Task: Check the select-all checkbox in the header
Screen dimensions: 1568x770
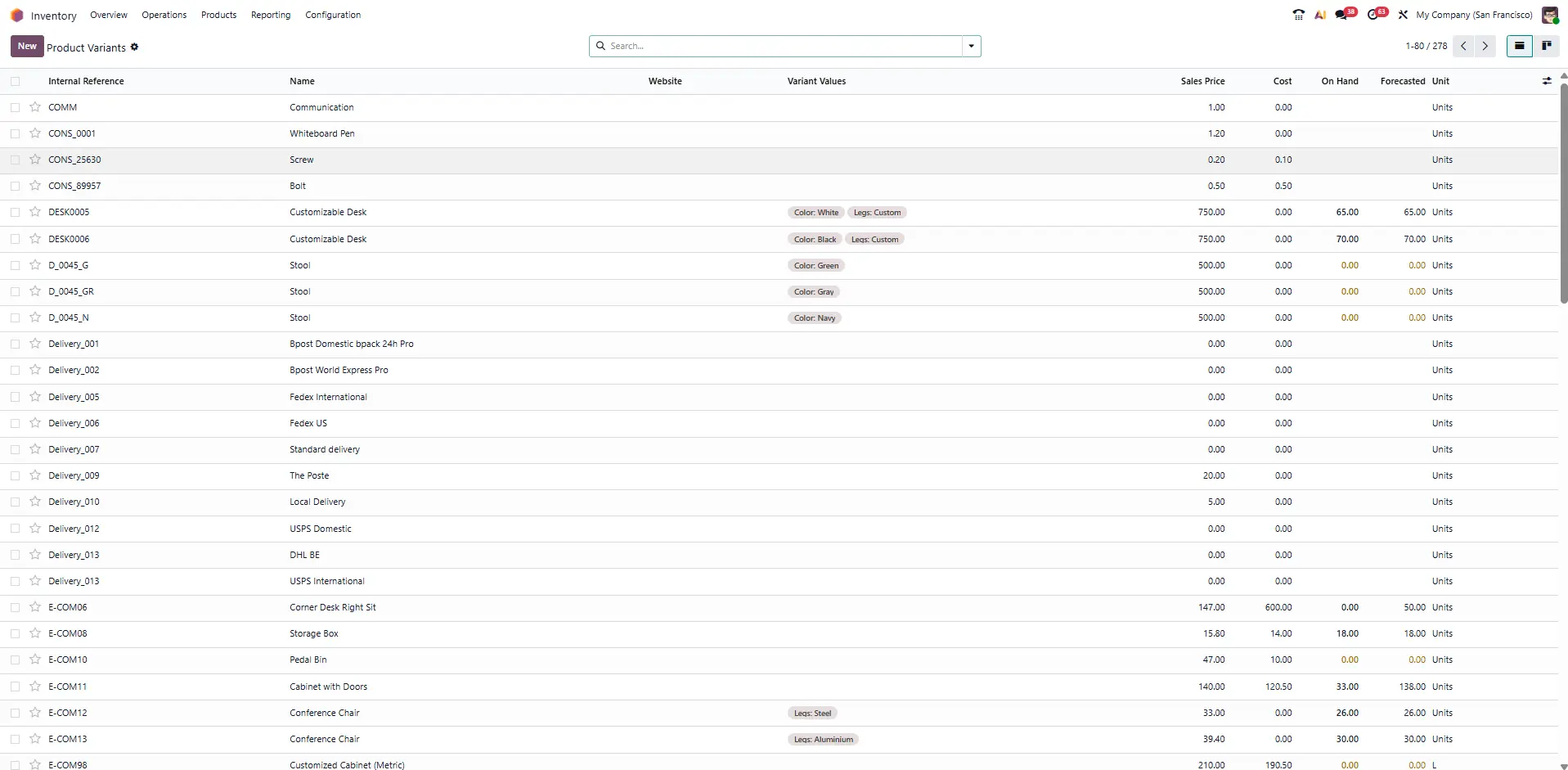Action: pyautogui.click(x=15, y=81)
